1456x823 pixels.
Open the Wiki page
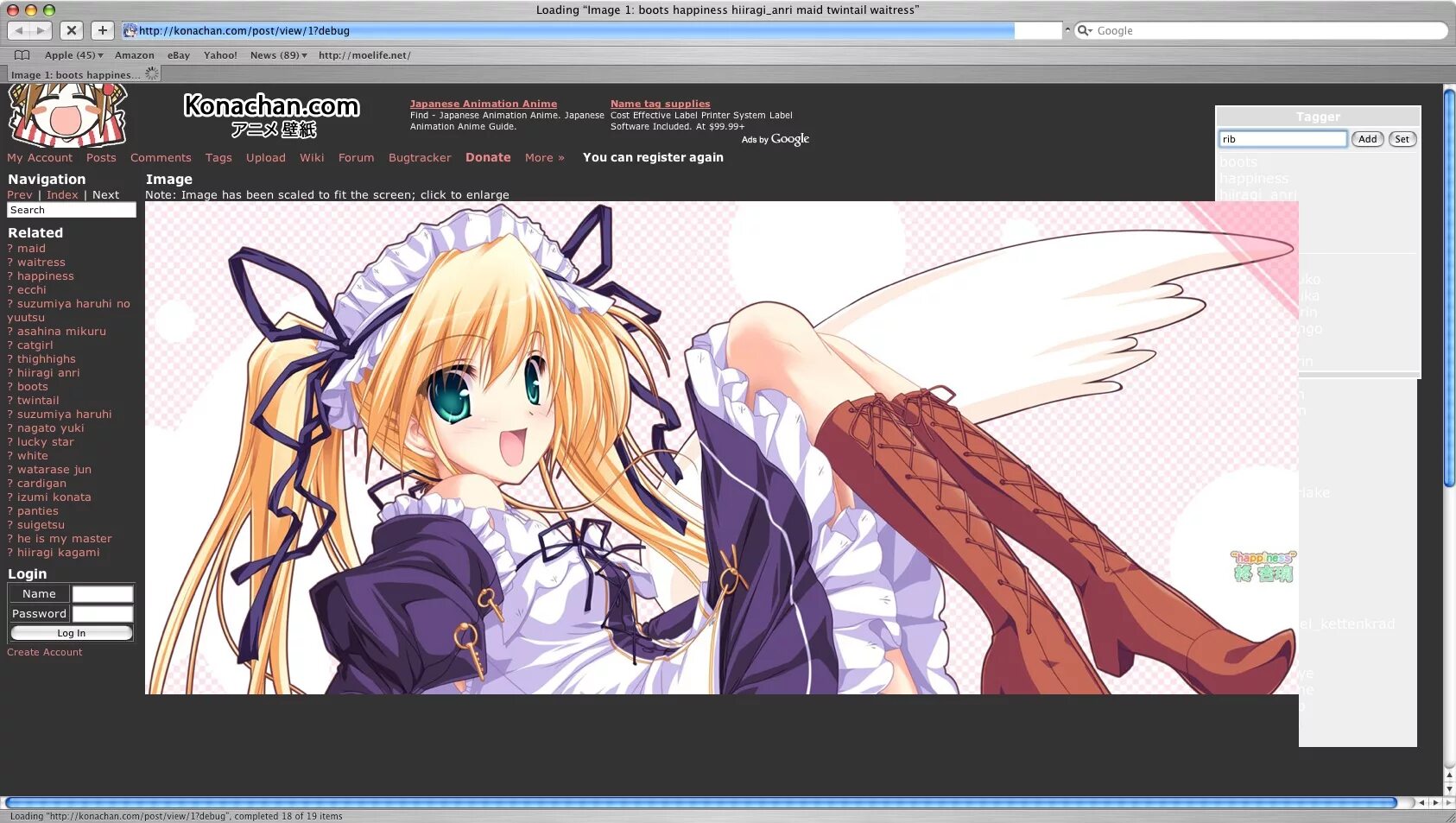pos(312,158)
